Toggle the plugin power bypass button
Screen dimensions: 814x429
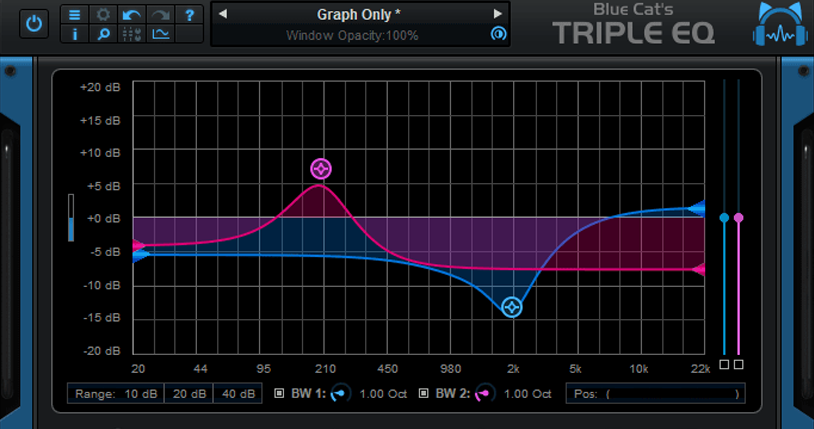(x=35, y=22)
